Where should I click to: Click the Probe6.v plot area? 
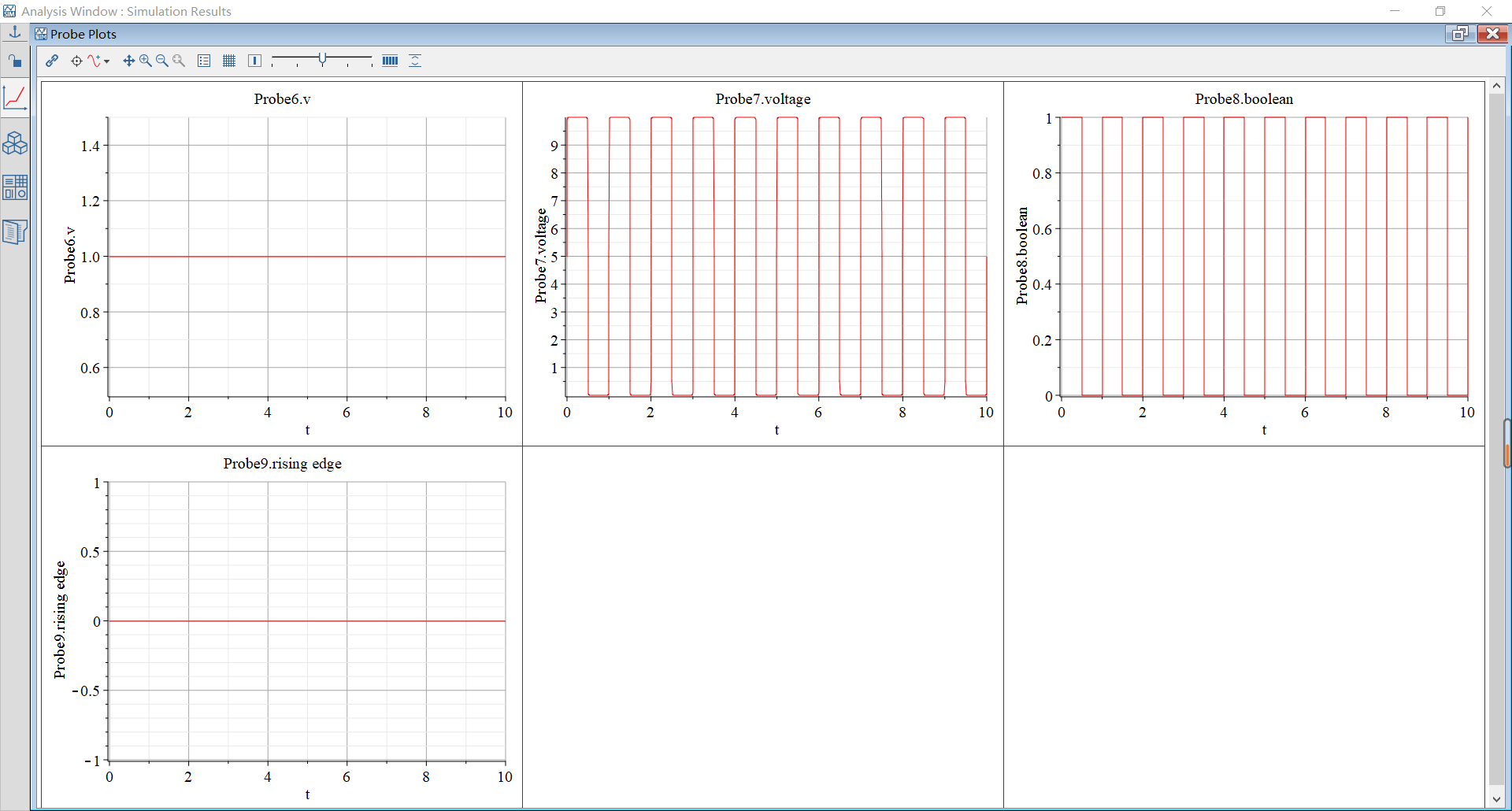click(x=307, y=257)
